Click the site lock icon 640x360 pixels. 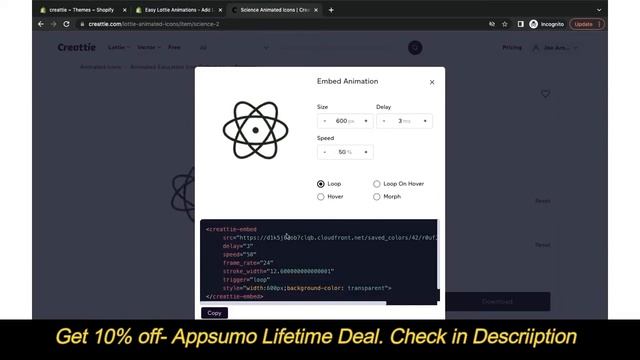[82, 24]
